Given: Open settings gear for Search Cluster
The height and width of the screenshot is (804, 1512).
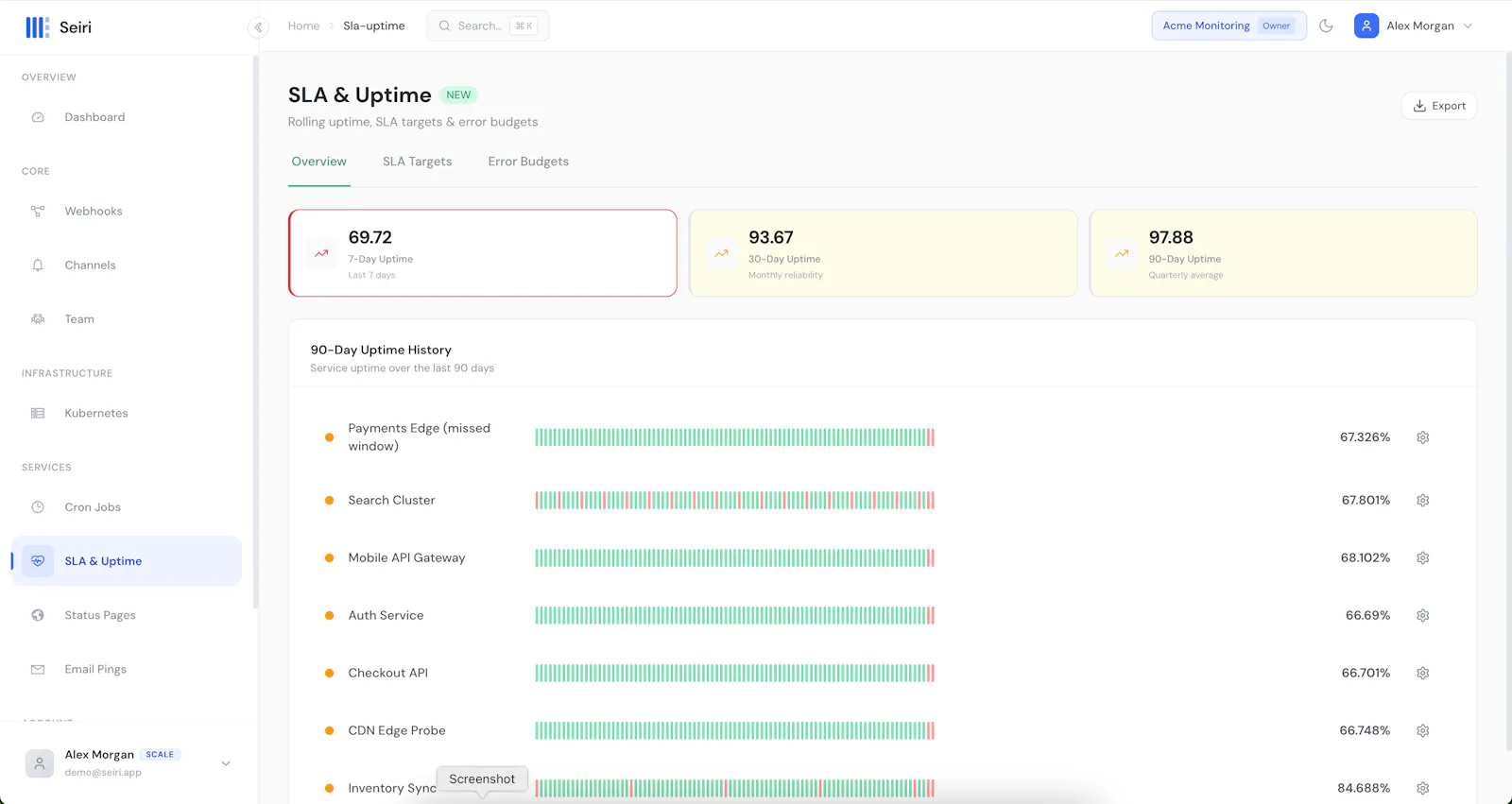Looking at the screenshot, I should (1422, 501).
